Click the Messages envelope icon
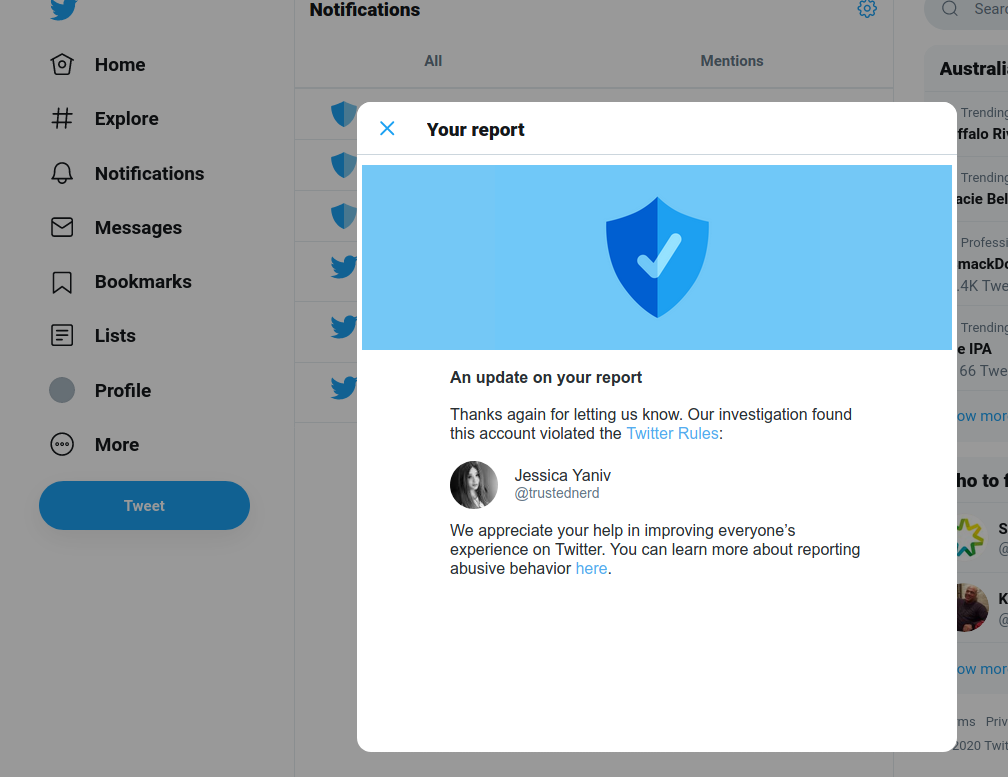Image resolution: width=1008 pixels, height=777 pixels. point(62,227)
